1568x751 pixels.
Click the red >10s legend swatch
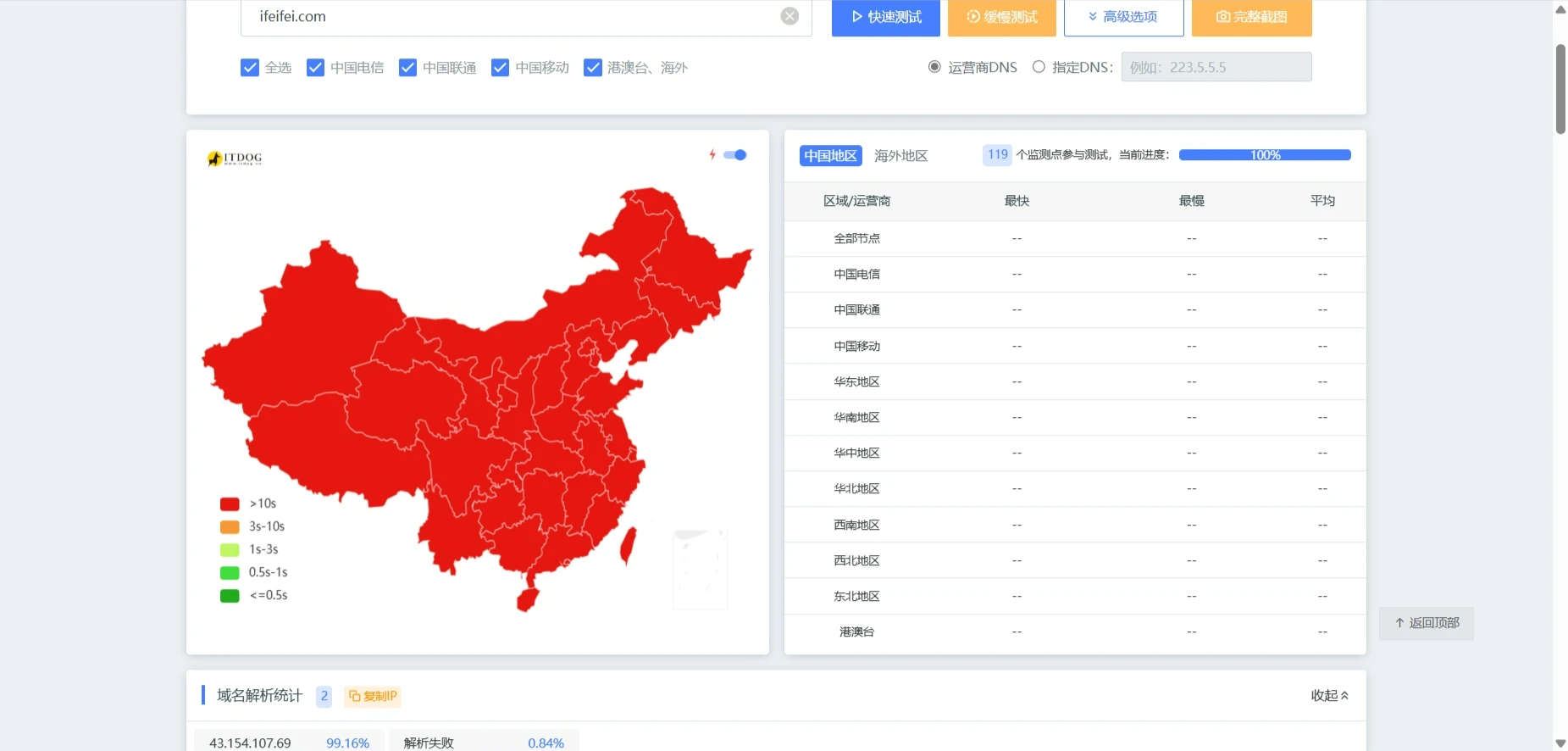pyautogui.click(x=230, y=503)
